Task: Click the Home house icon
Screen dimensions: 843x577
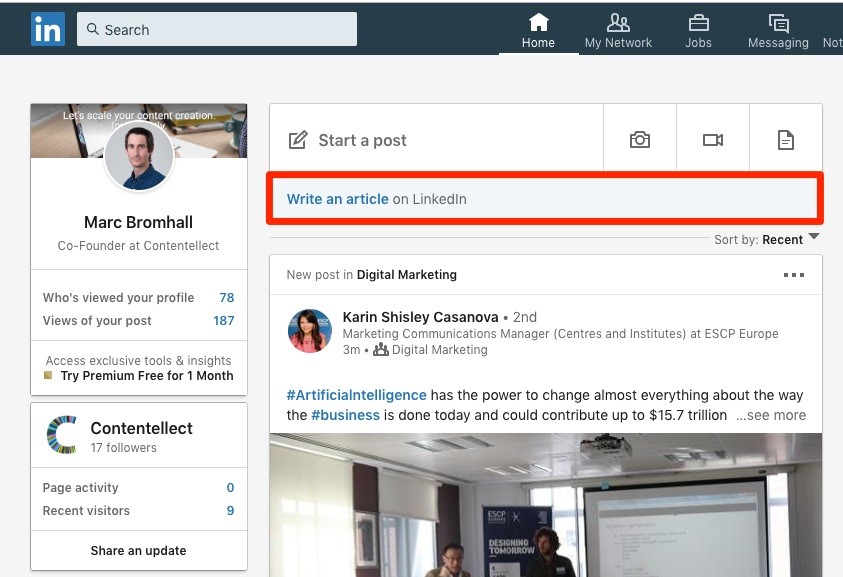Action: (x=538, y=23)
